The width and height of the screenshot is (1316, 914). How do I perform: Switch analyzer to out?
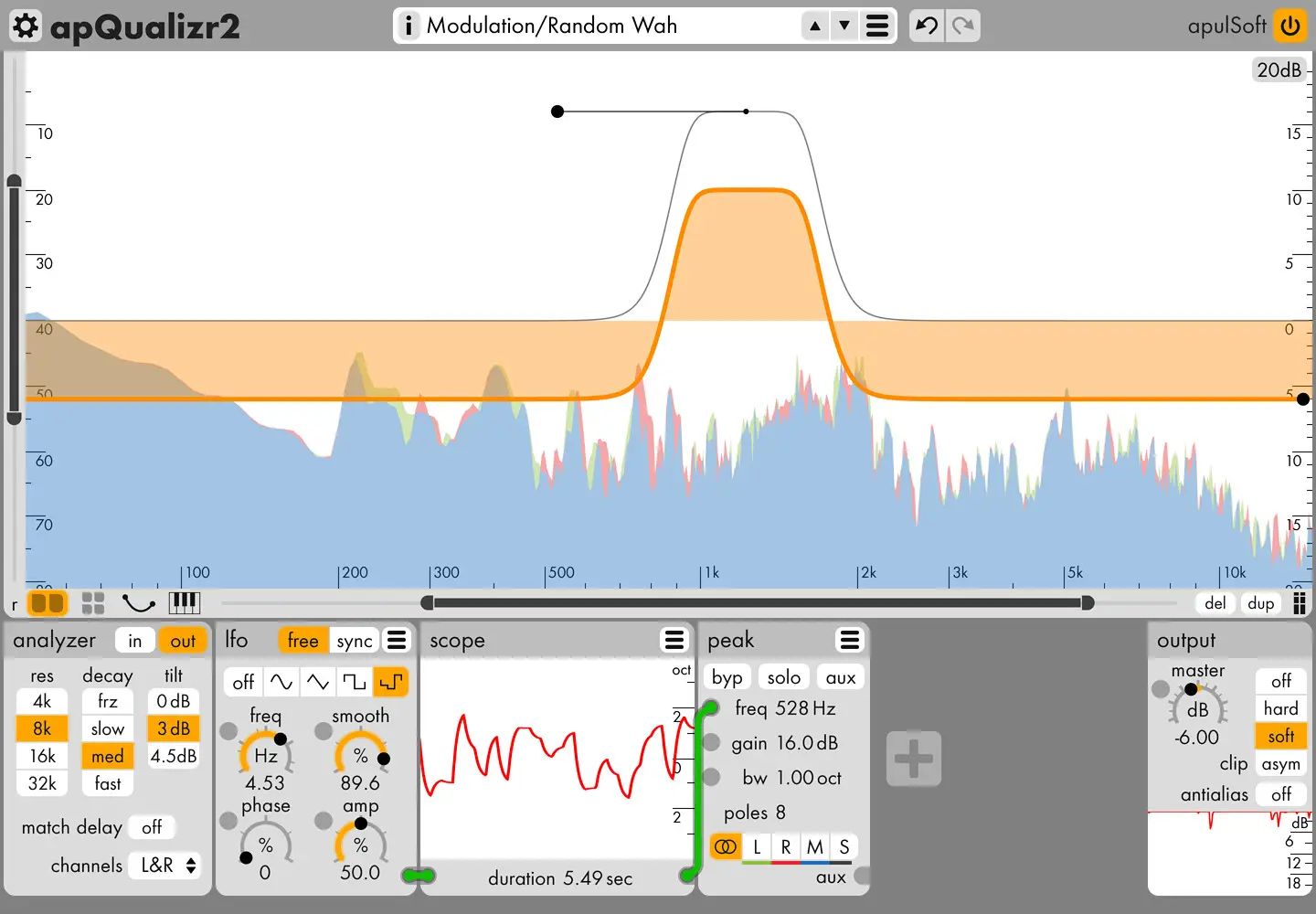click(x=183, y=641)
